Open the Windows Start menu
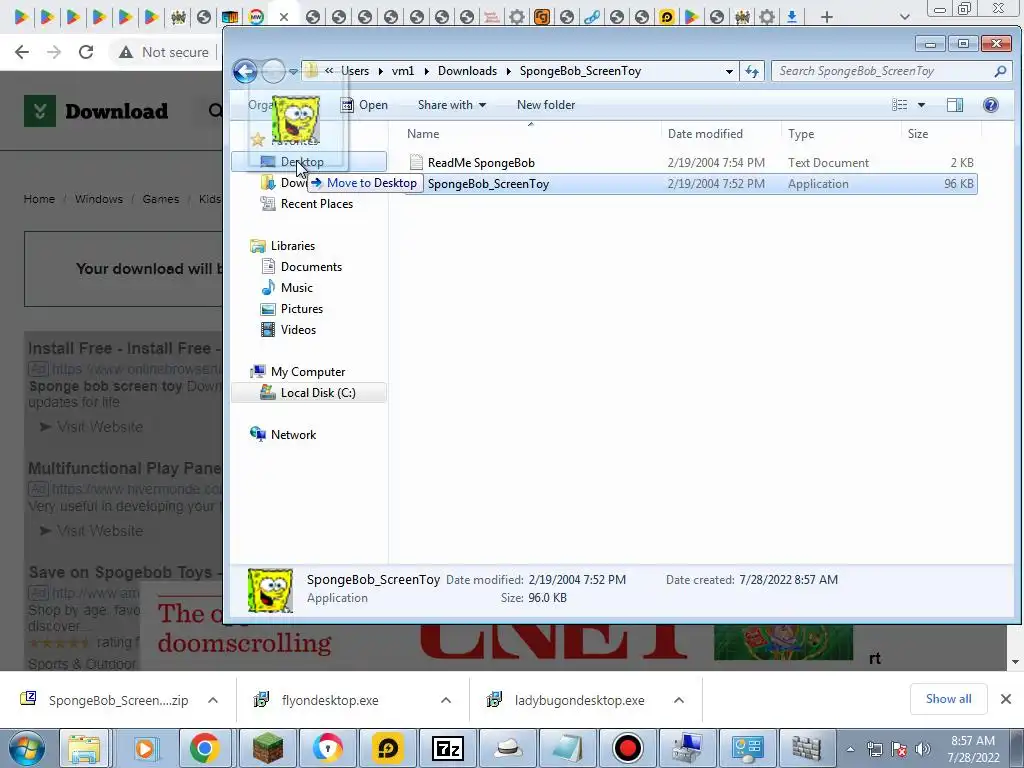1024x768 pixels. (x=26, y=748)
